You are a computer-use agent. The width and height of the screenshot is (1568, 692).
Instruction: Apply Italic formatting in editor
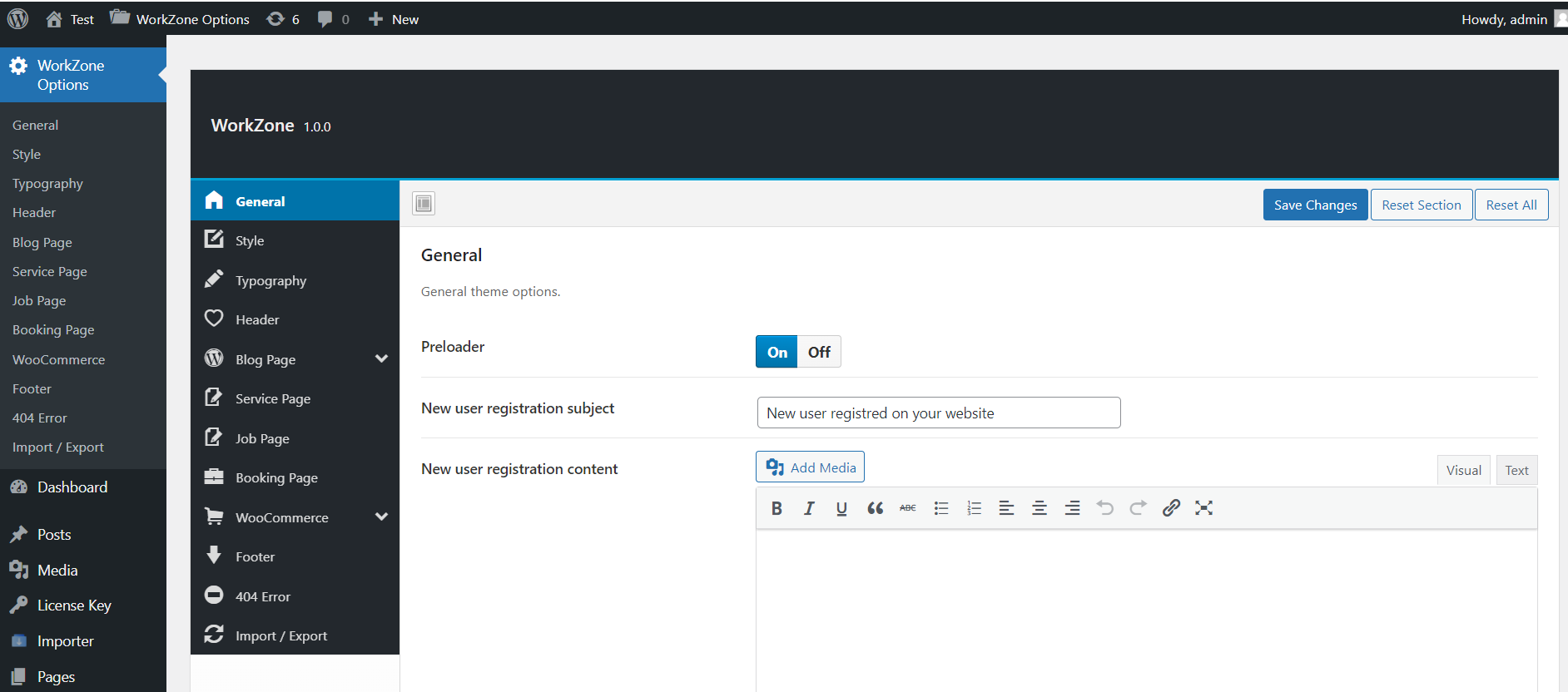pos(809,508)
